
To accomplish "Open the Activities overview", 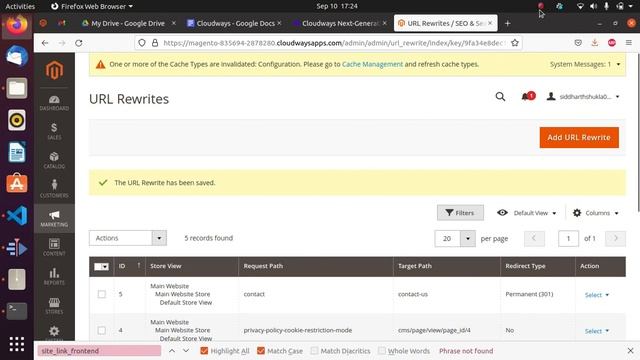I will point(20,6).
